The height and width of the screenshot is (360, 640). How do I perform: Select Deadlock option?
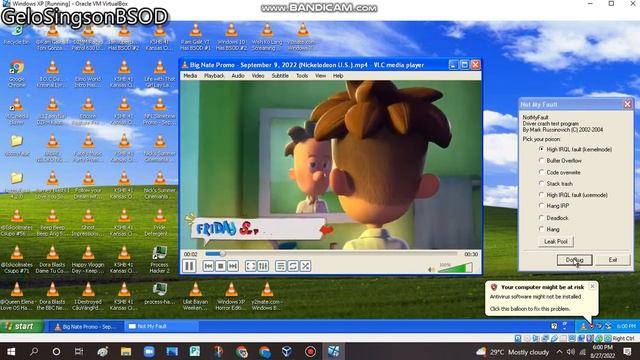click(x=554, y=218)
